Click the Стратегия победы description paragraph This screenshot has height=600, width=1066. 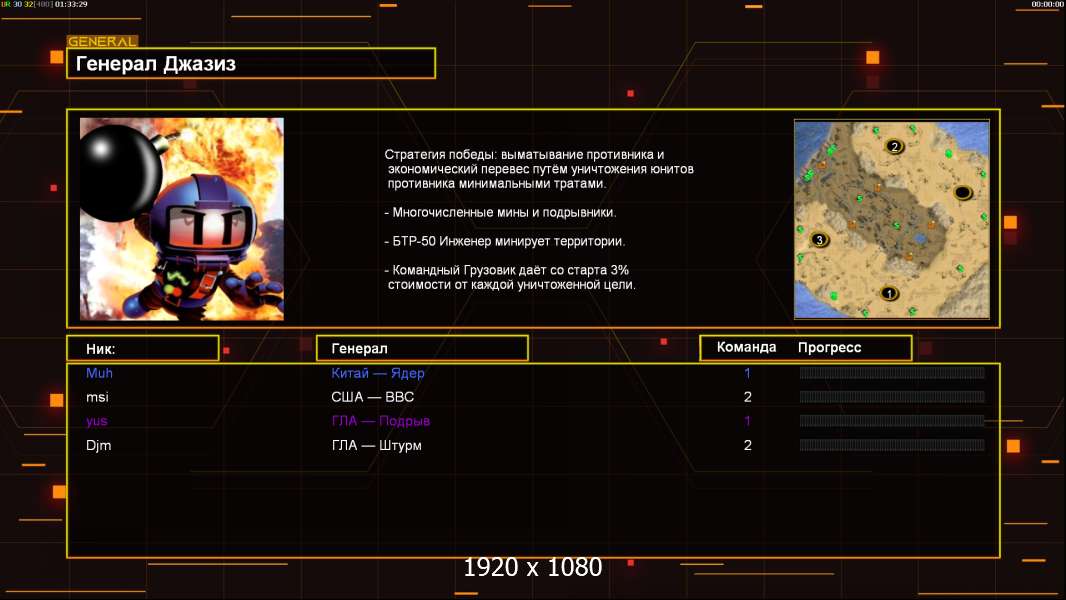click(539, 169)
